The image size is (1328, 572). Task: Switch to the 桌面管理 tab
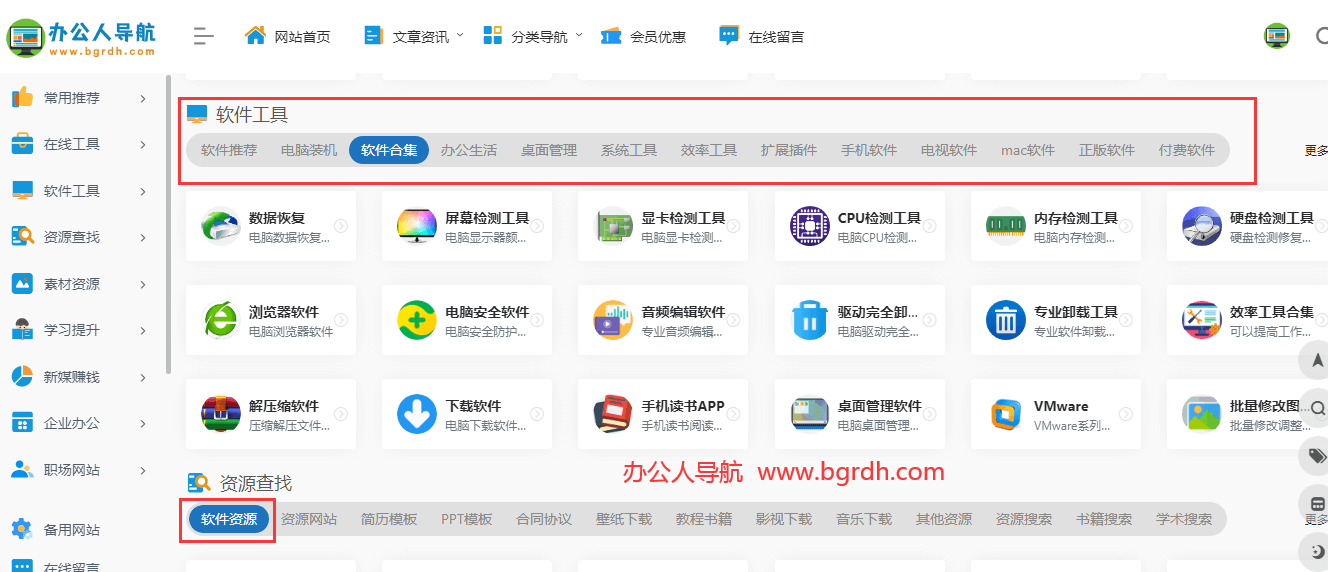(549, 150)
